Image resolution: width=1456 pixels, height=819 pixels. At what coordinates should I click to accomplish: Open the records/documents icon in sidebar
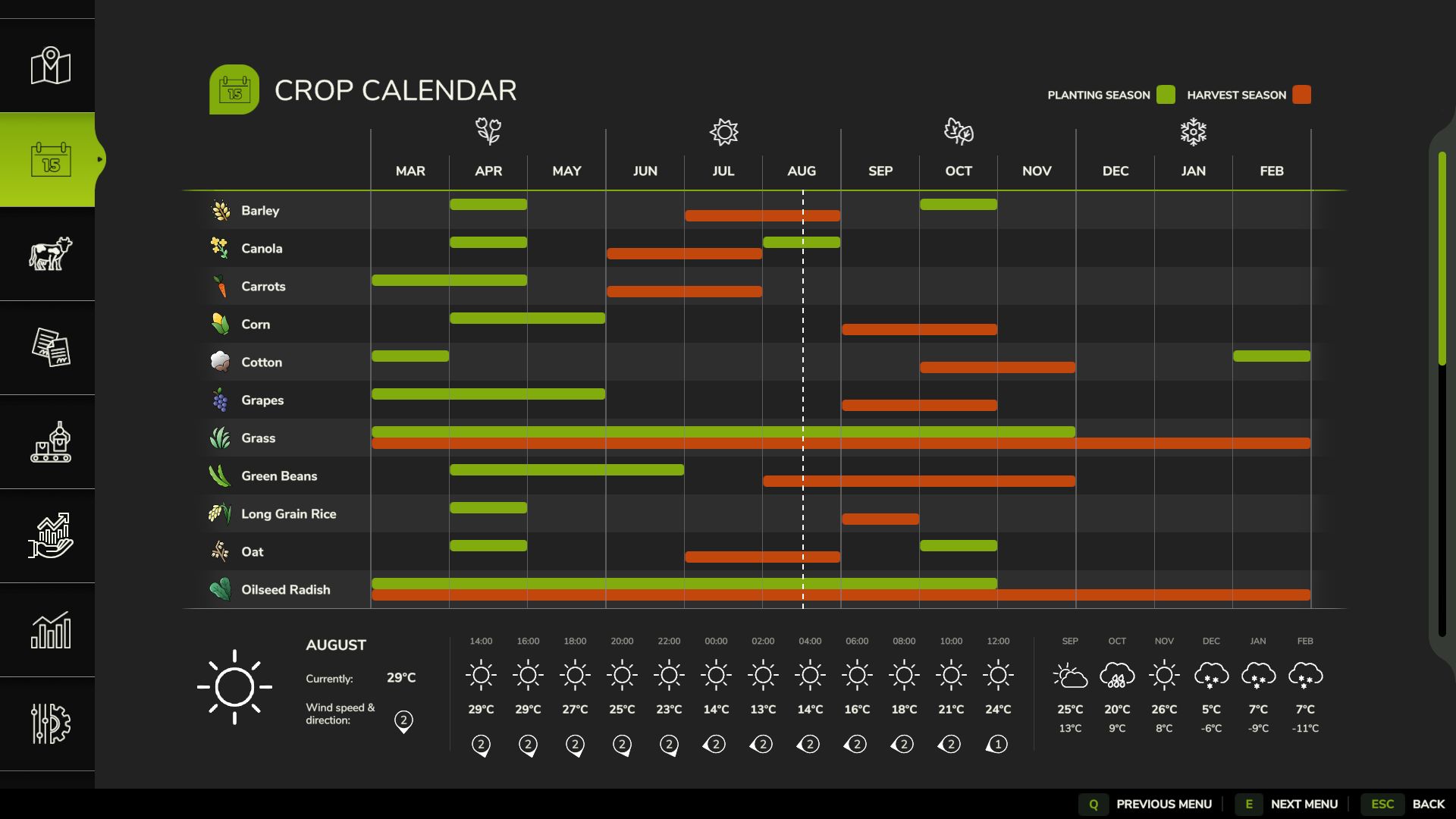pyautogui.click(x=47, y=347)
